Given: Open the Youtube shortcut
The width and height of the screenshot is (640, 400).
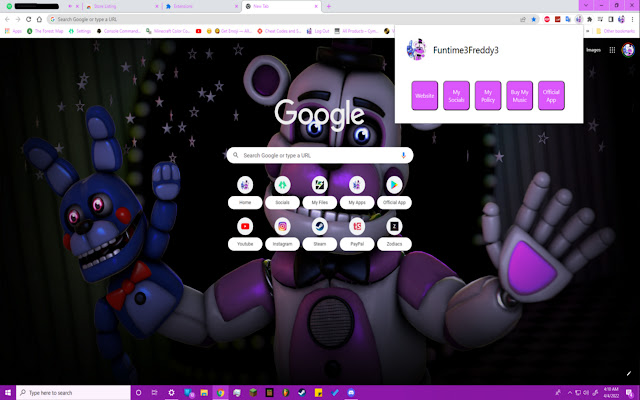Looking at the screenshot, I should 245,226.
